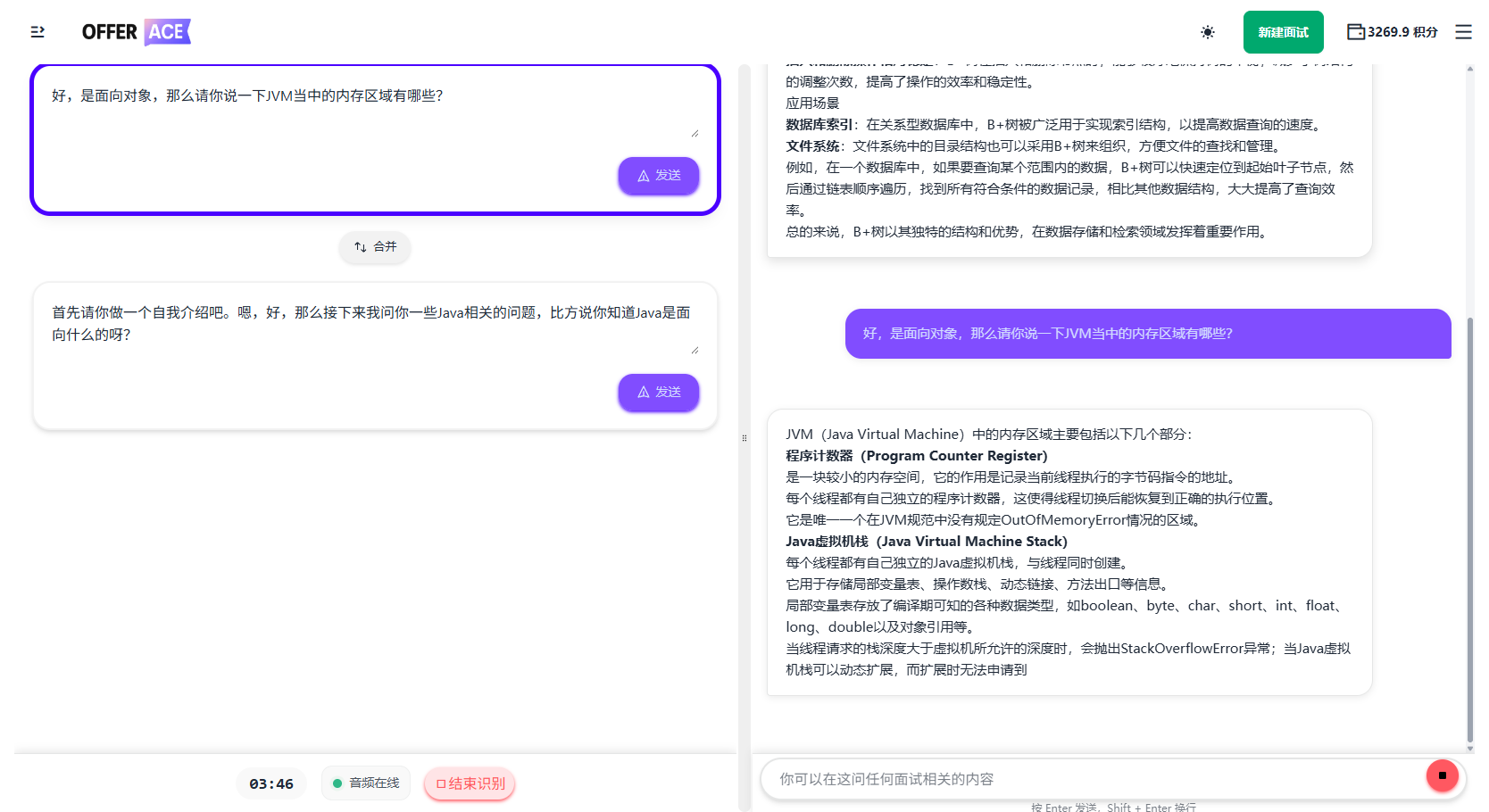The image size is (1489, 812).
Task: Click 结束识别 to stop speech recognition
Action: click(470, 783)
